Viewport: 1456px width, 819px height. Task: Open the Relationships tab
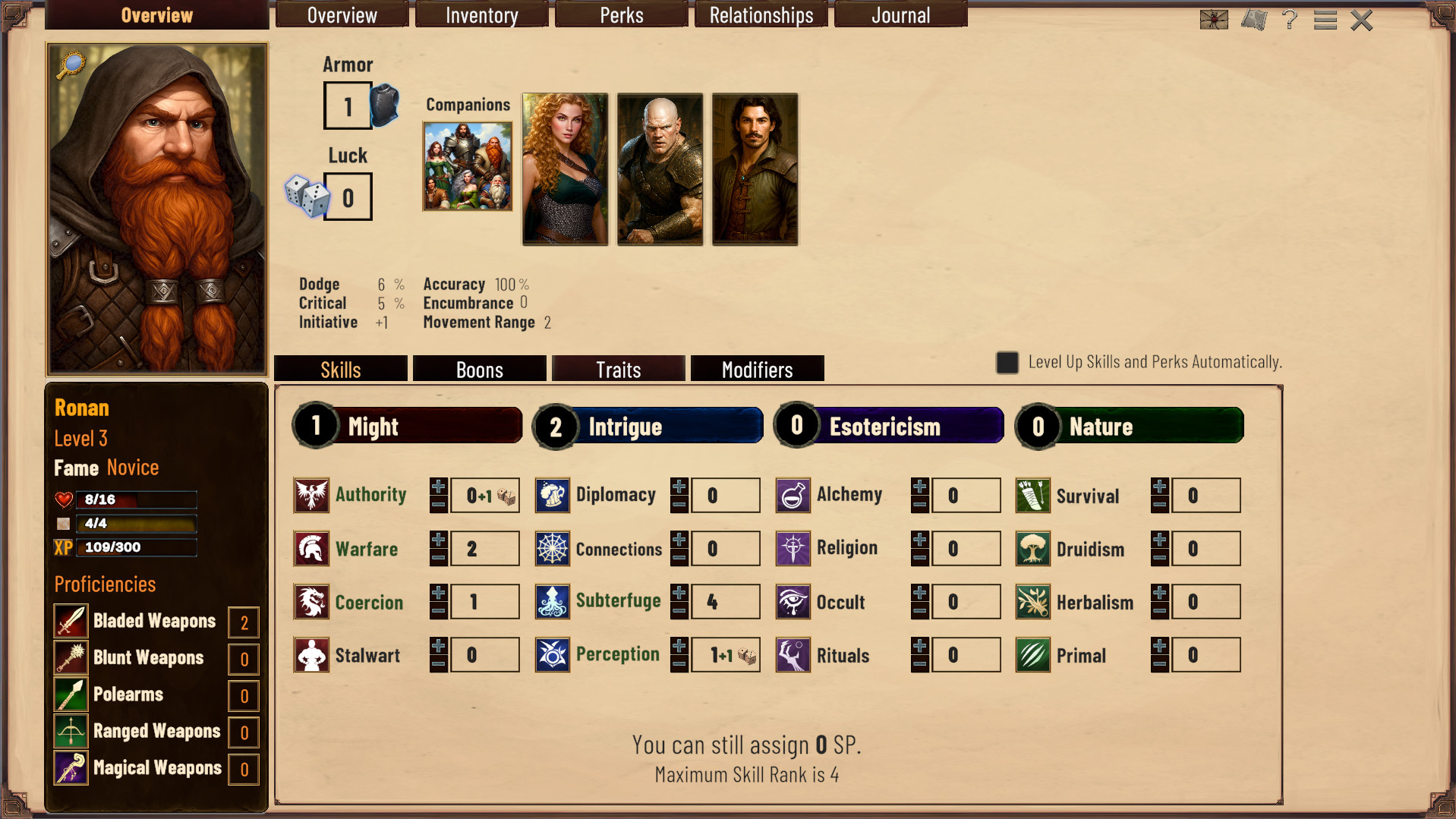[761, 14]
